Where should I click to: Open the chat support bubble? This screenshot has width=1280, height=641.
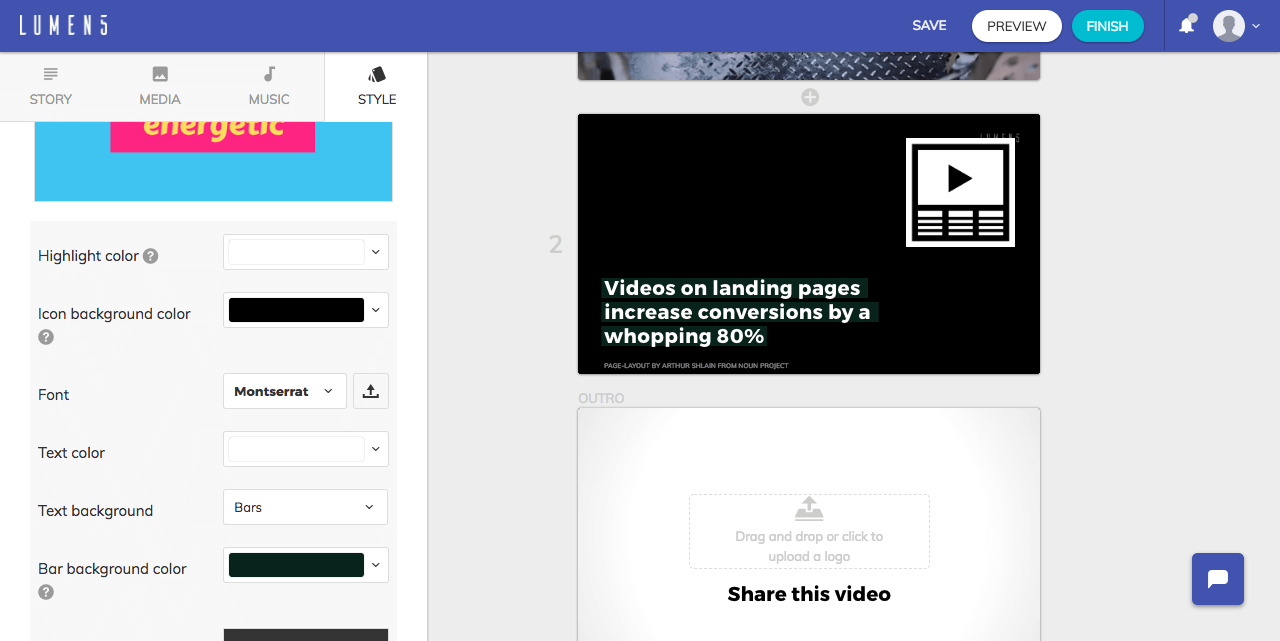point(1218,579)
